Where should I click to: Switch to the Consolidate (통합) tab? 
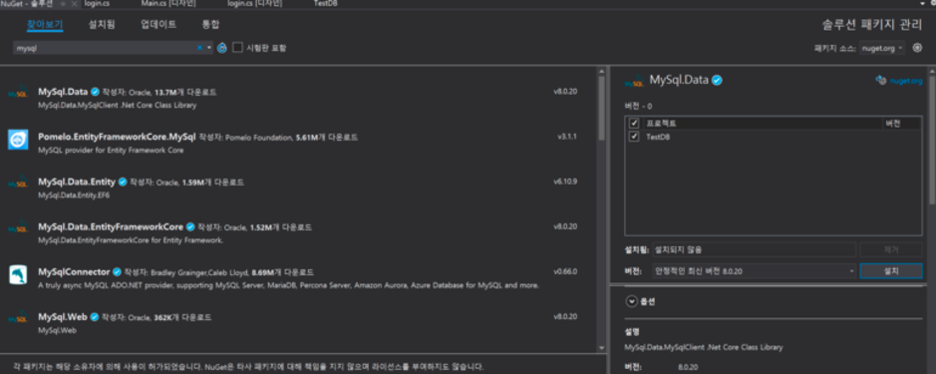[211, 25]
